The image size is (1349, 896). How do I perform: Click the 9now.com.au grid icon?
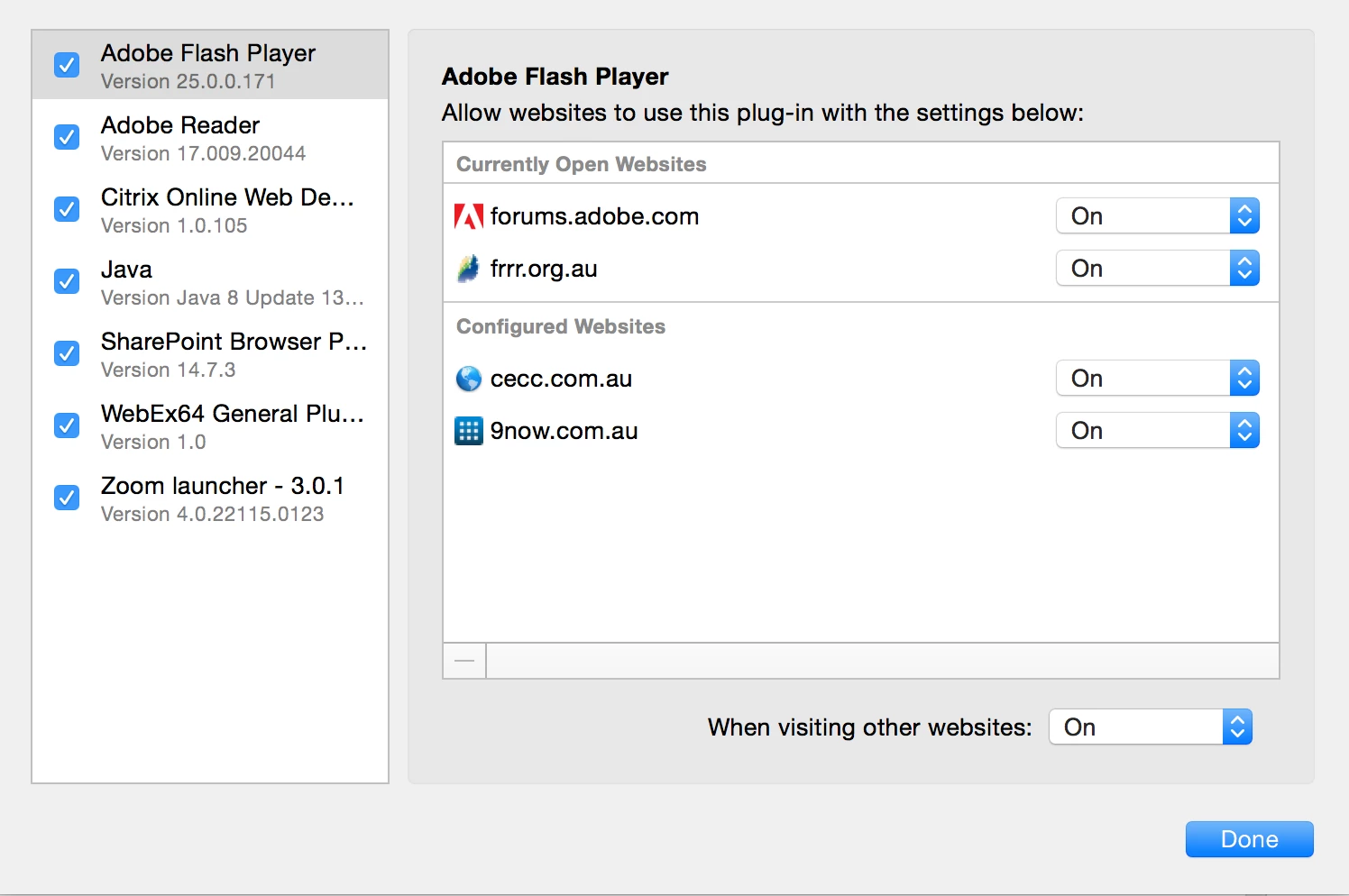click(469, 431)
